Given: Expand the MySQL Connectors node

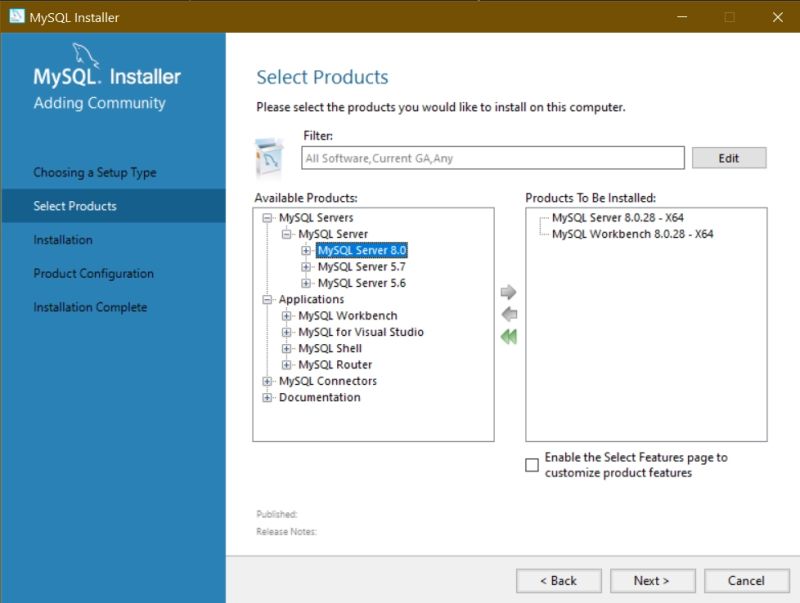Looking at the screenshot, I should click(267, 381).
